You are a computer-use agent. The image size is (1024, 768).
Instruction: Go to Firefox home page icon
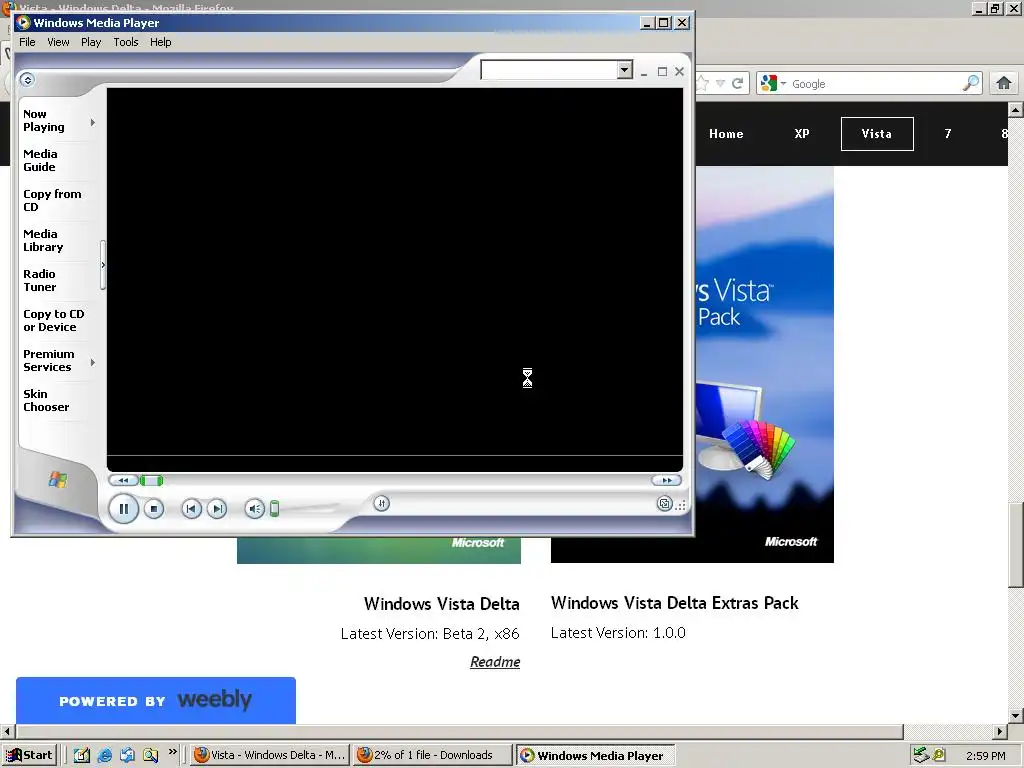click(1004, 83)
